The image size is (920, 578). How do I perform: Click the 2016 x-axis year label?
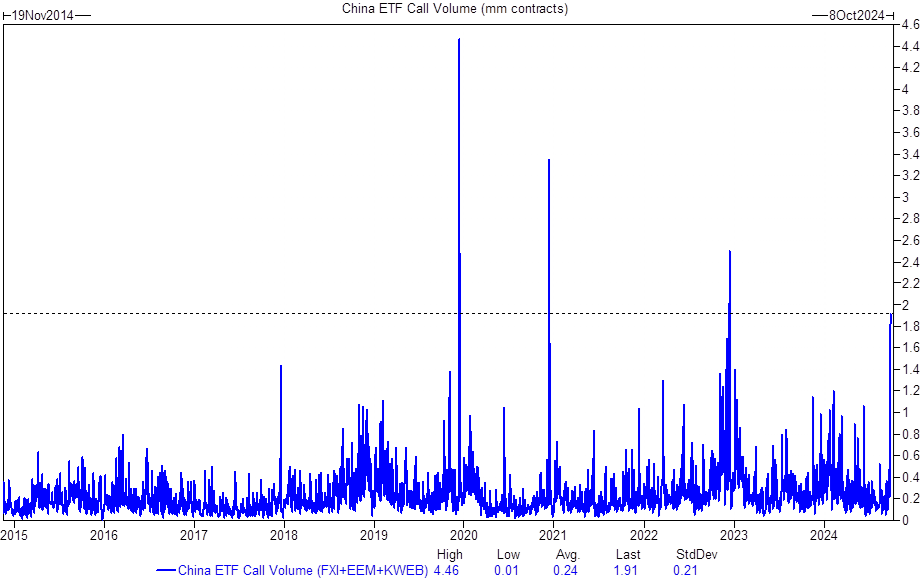click(x=104, y=535)
